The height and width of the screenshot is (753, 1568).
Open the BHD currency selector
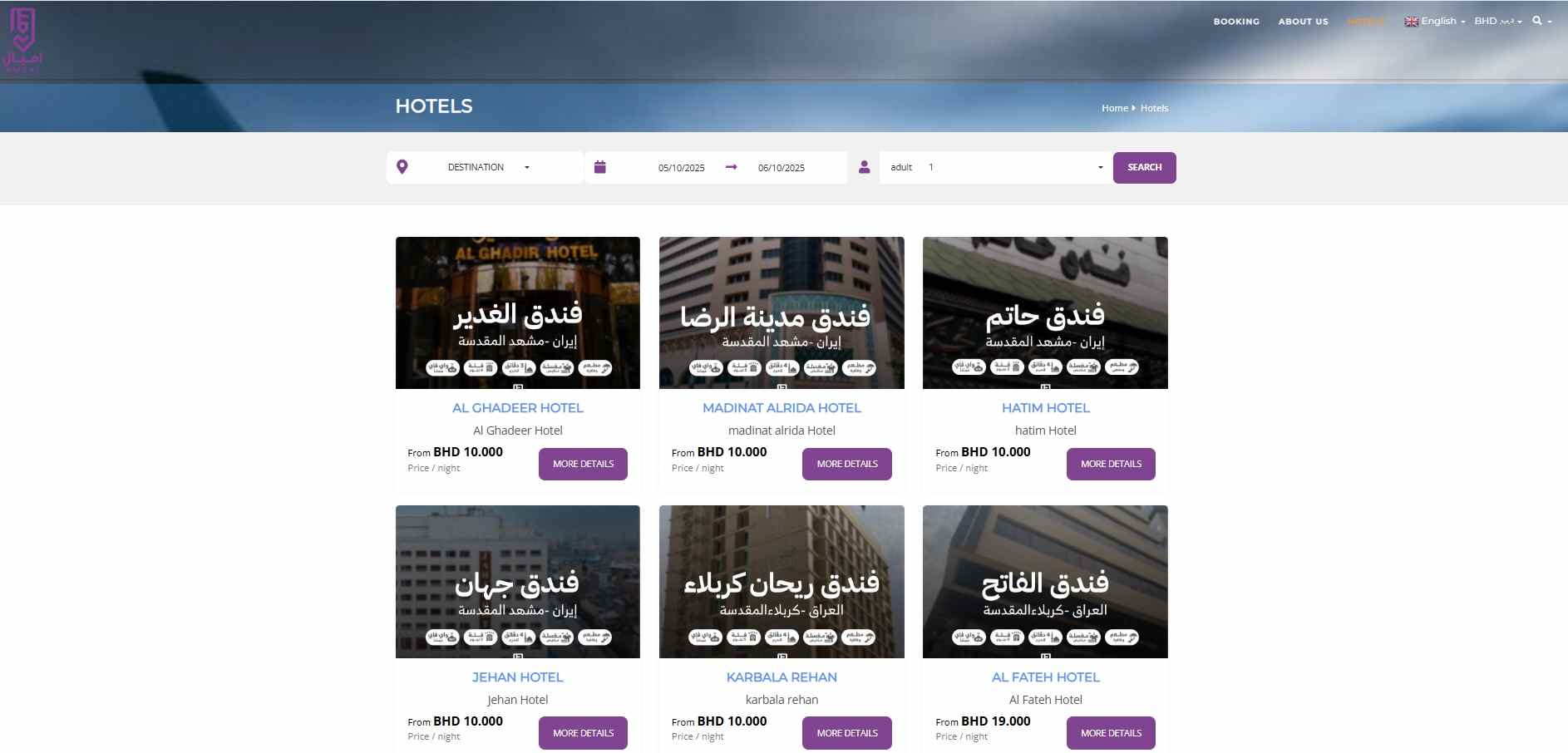(x=1497, y=22)
